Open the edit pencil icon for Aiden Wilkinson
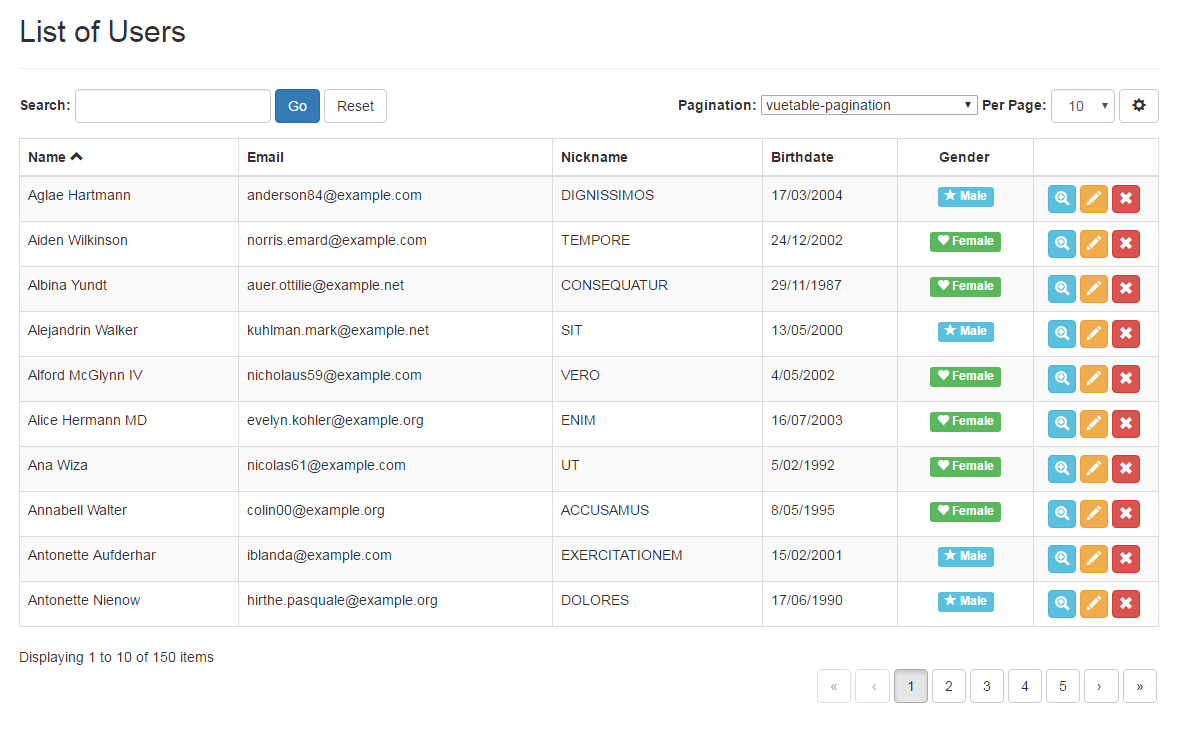Viewport: 1184px width, 729px height. [1093, 243]
